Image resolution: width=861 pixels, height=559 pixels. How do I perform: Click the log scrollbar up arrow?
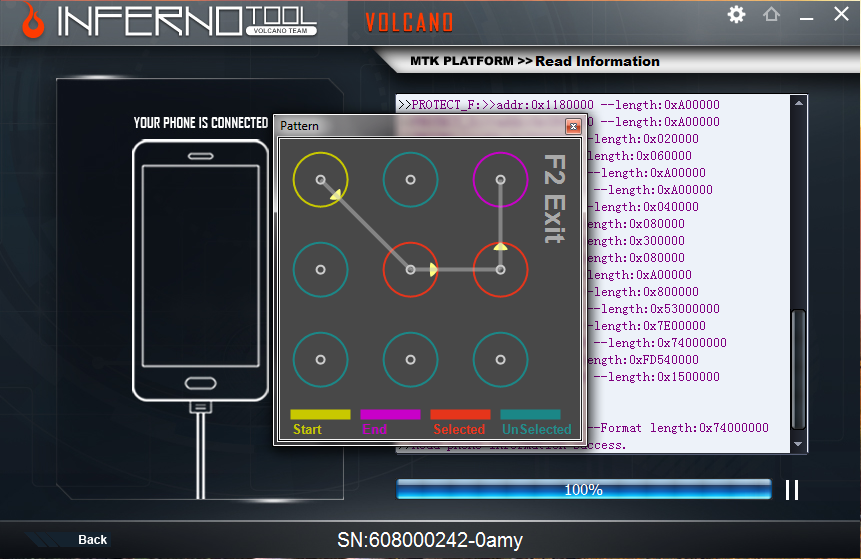coord(799,103)
